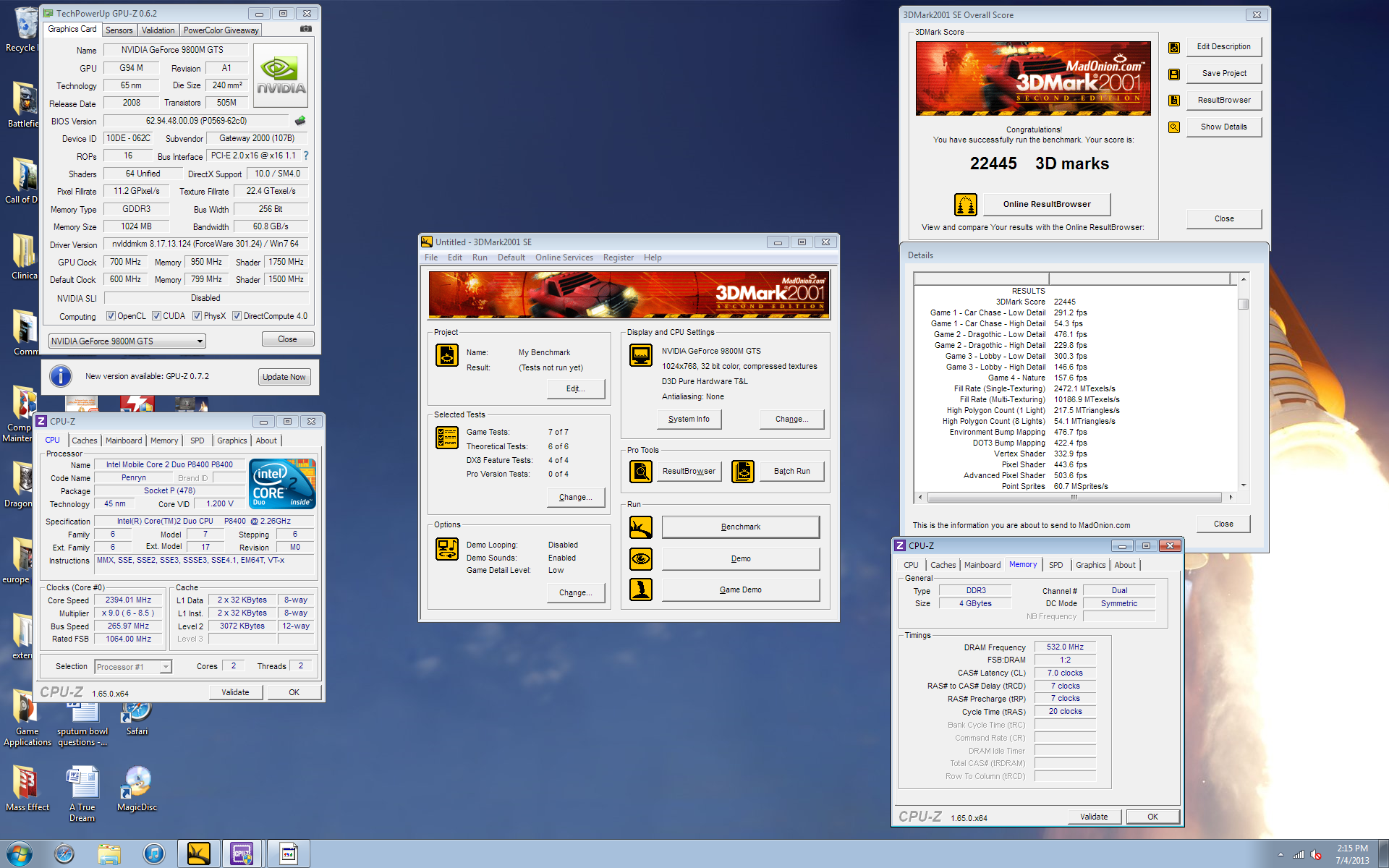Screen dimensions: 1389x868
Task: Click the Core Speed value 2394.01 MHz
Action: 129,600
